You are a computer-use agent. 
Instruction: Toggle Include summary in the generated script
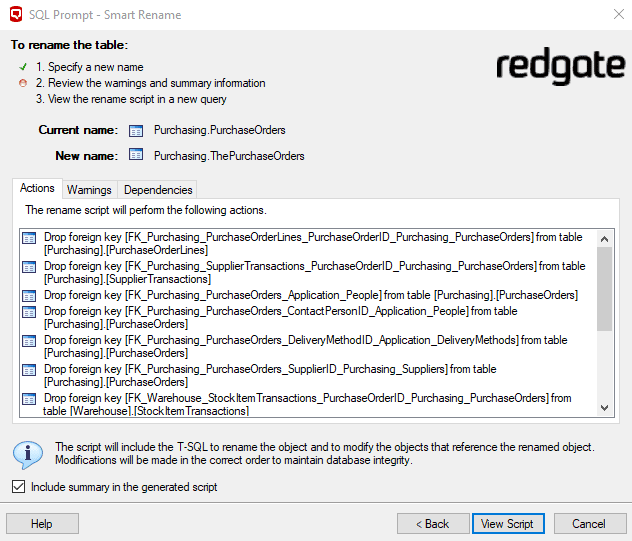click(19, 487)
